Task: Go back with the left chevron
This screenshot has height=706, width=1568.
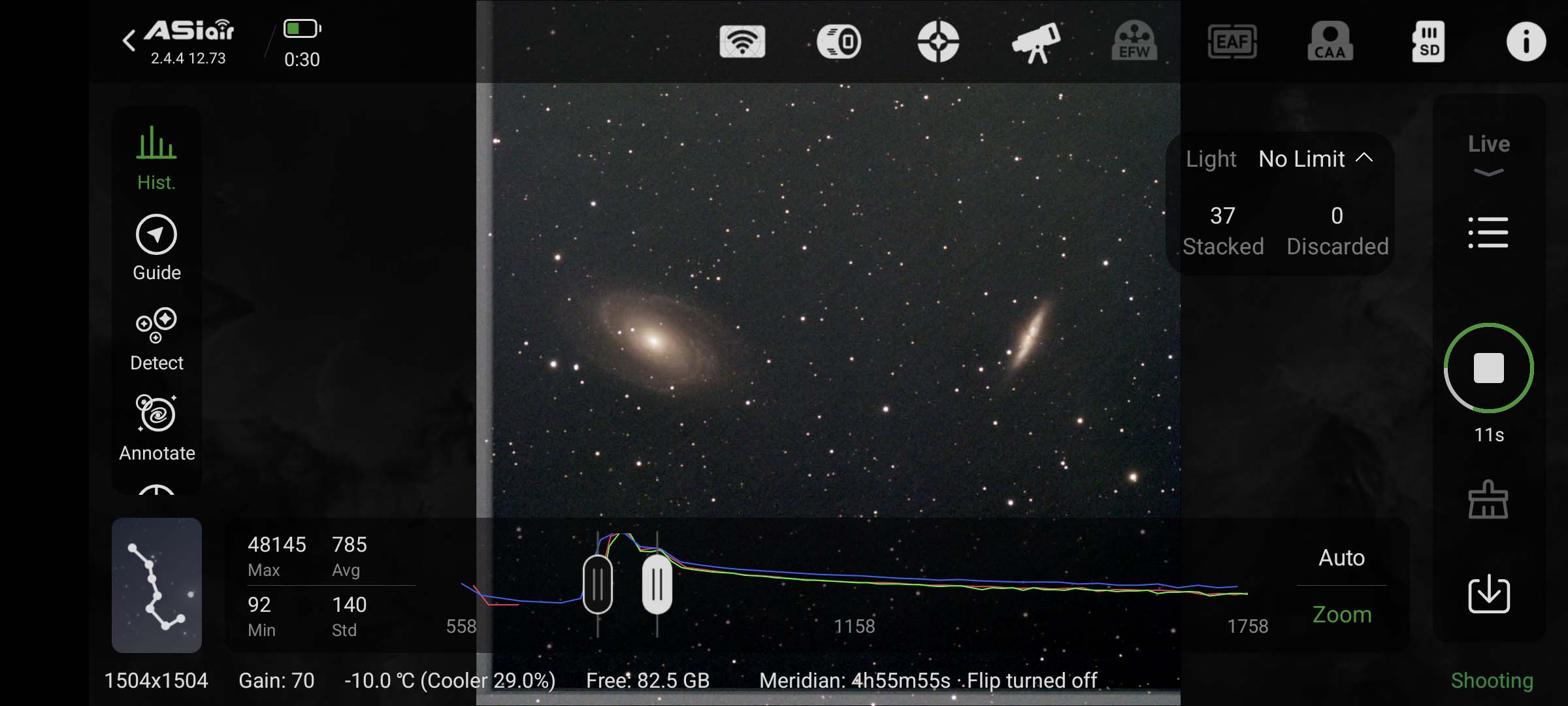Action: [x=129, y=41]
